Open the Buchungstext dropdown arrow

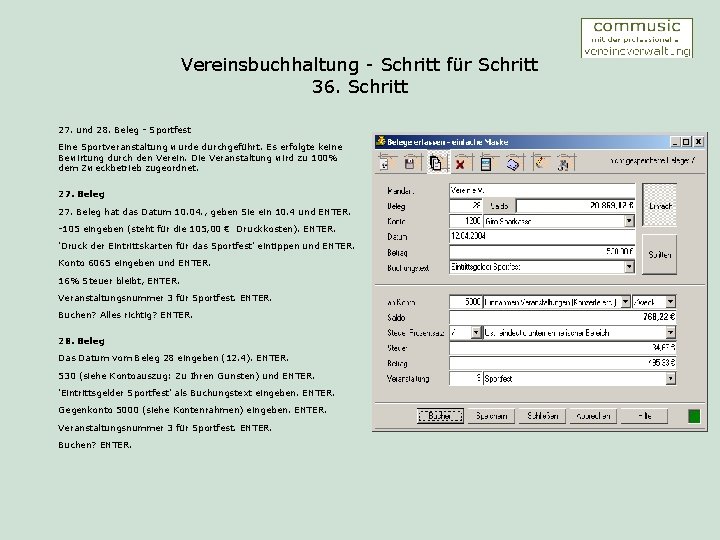pos(629,267)
